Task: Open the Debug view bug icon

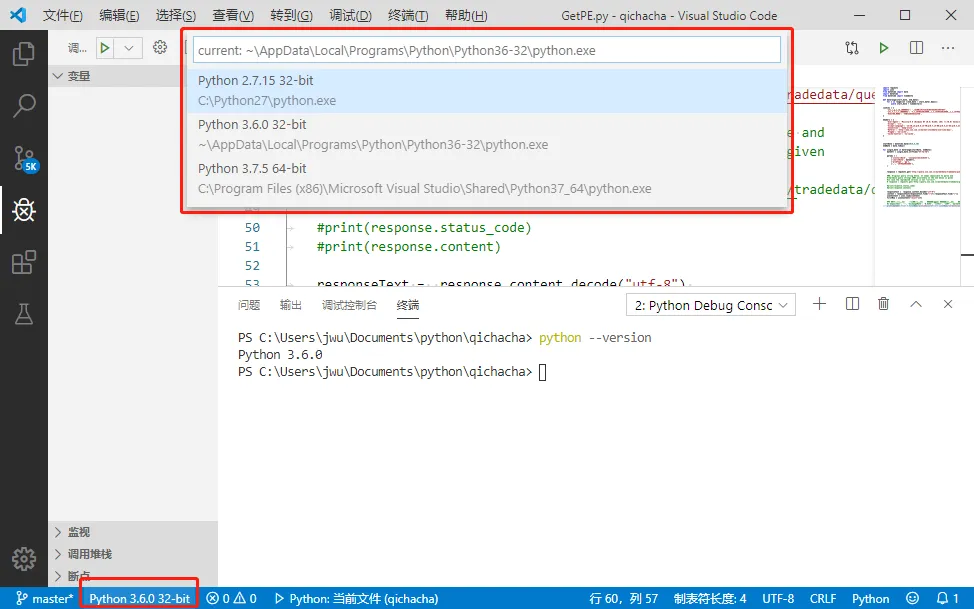Action: click(24, 211)
